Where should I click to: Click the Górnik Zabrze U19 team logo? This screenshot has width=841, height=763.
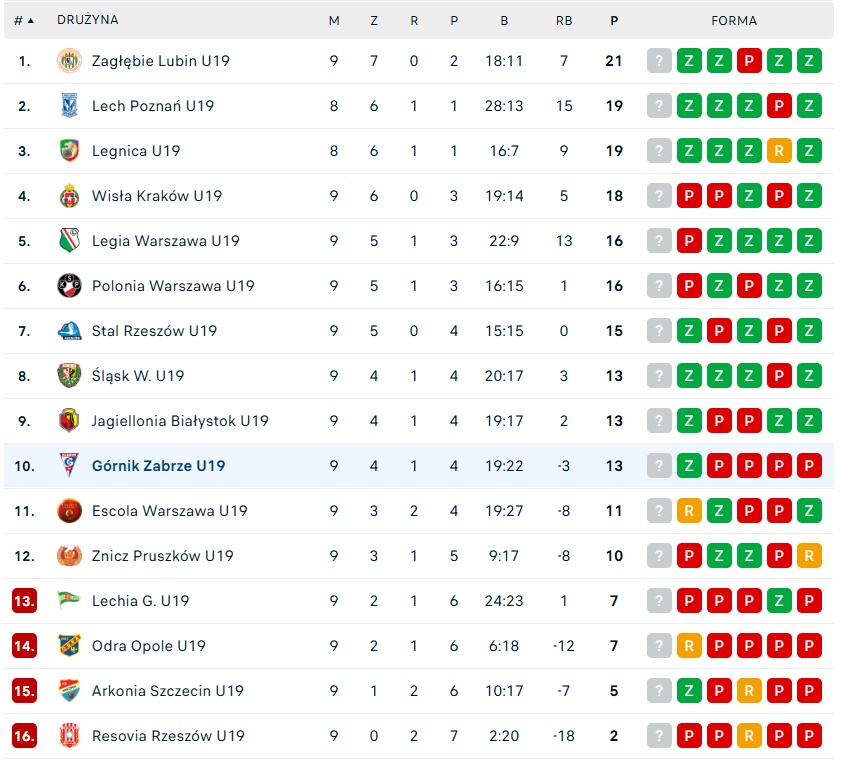tap(68, 466)
